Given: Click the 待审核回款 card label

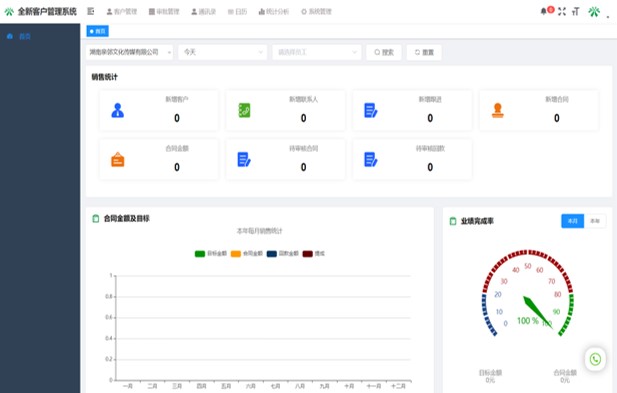Looking at the screenshot, I should (x=430, y=149).
